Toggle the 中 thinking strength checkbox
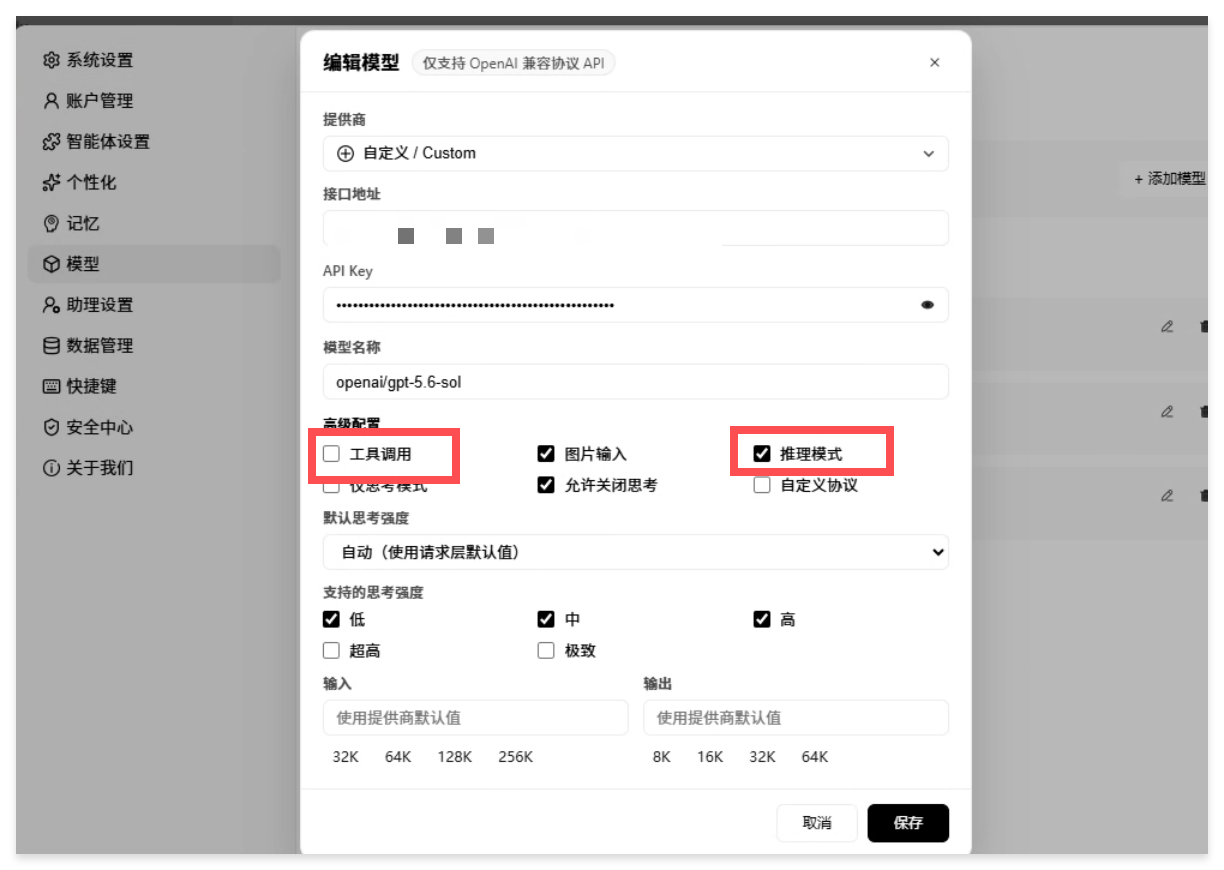 [x=546, y=620]
